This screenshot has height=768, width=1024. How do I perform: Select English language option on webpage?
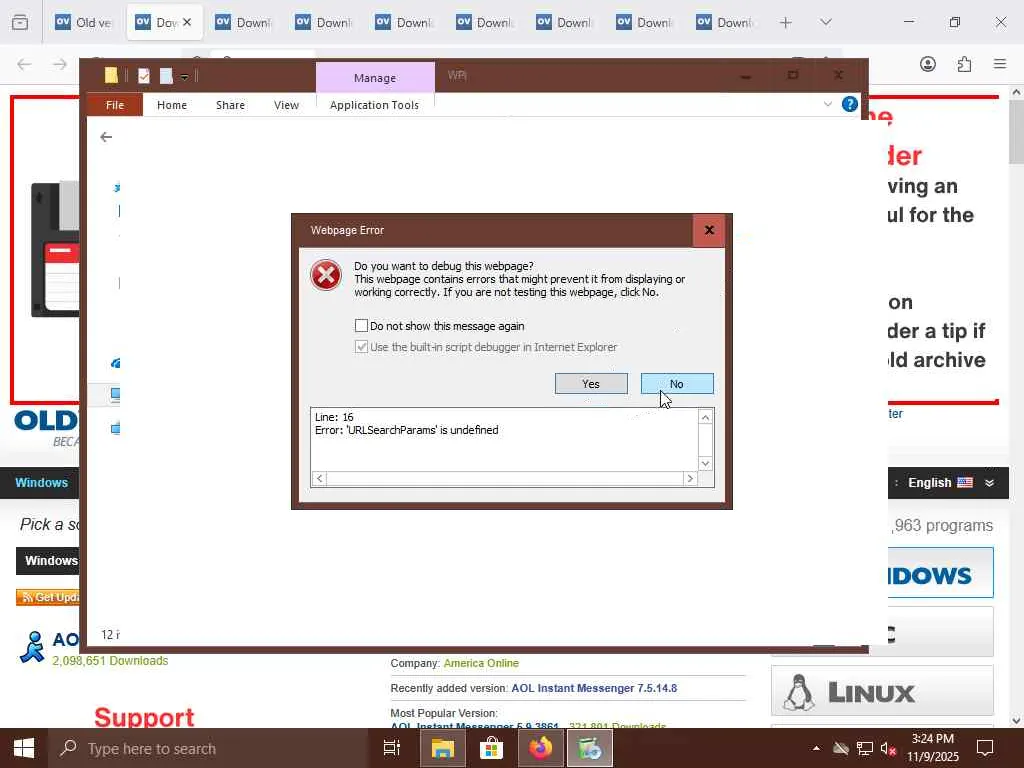click(x=940, y=483)
